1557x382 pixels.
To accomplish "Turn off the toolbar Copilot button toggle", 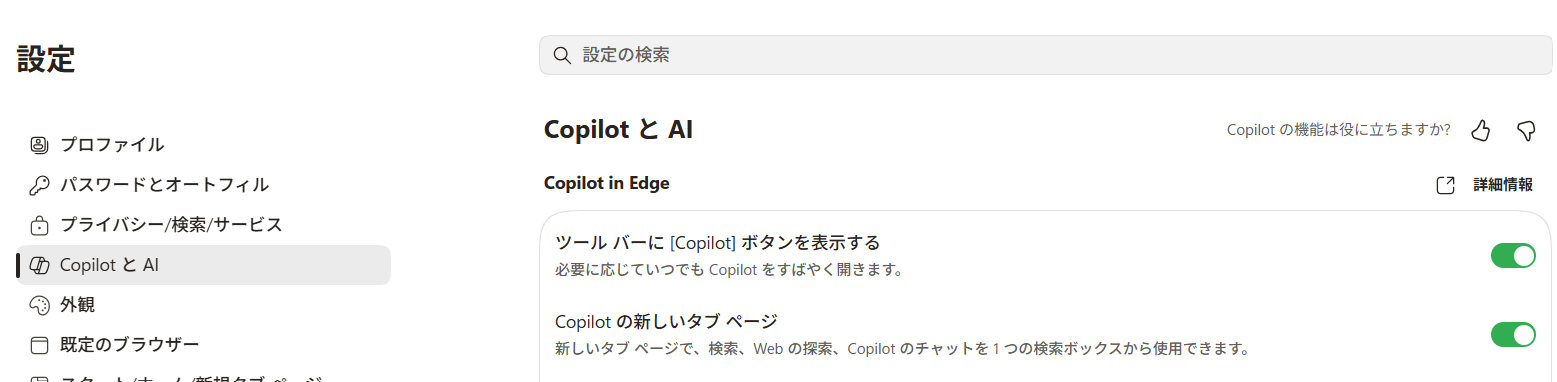I will pyautogui.click(x=1513, y=256).
